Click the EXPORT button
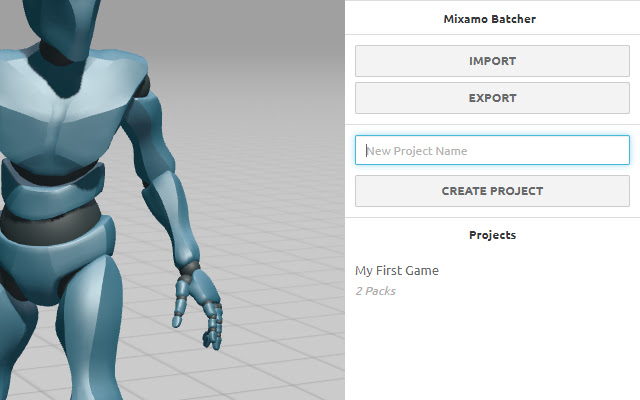Screen dimensions: 640x400 pyautogui.click(x=492, y=98)
